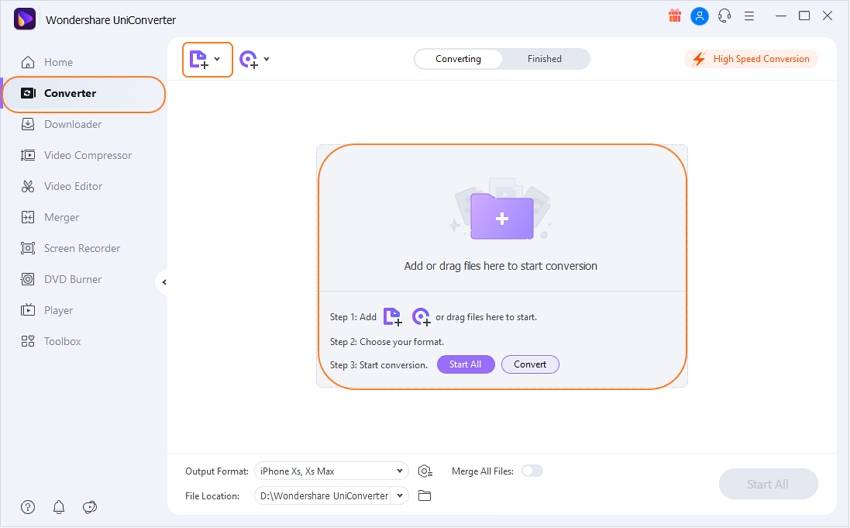
Task: Switch to the Finished tab
Action: coord(544,59)
